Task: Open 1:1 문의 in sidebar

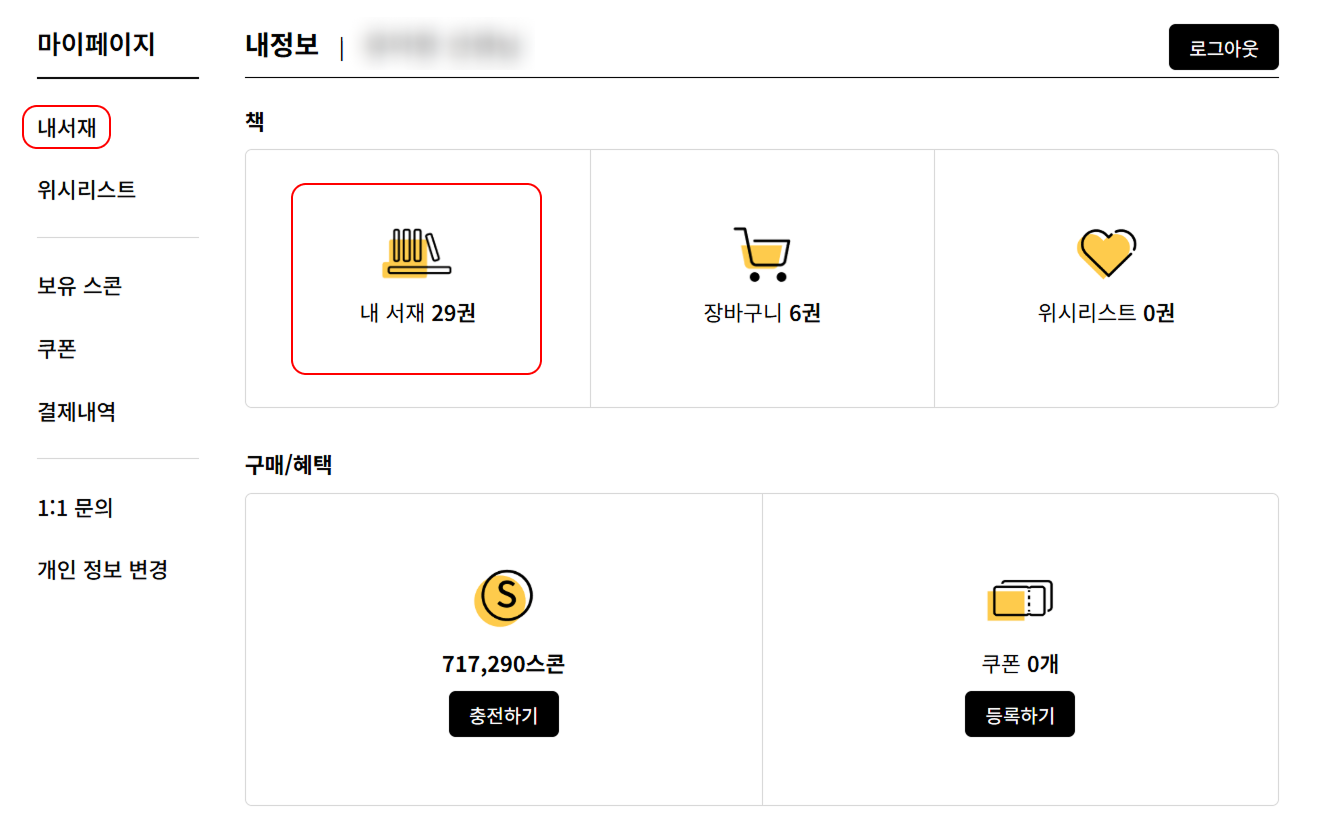Action: 75,508
